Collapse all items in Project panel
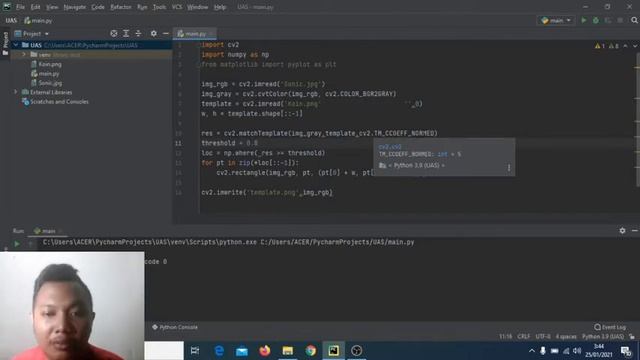 pyautogui.click(x=138, y=33)
